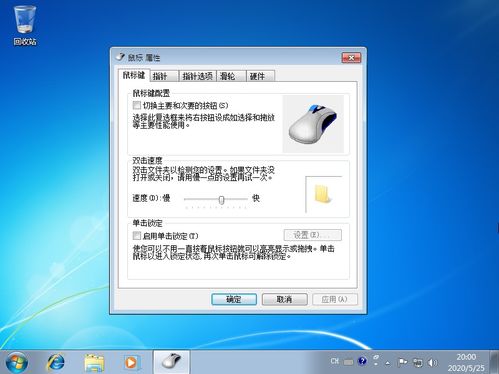Click the 鼠标键配置 group label
This screenshot has width=499, height=374.
point(151,93)
